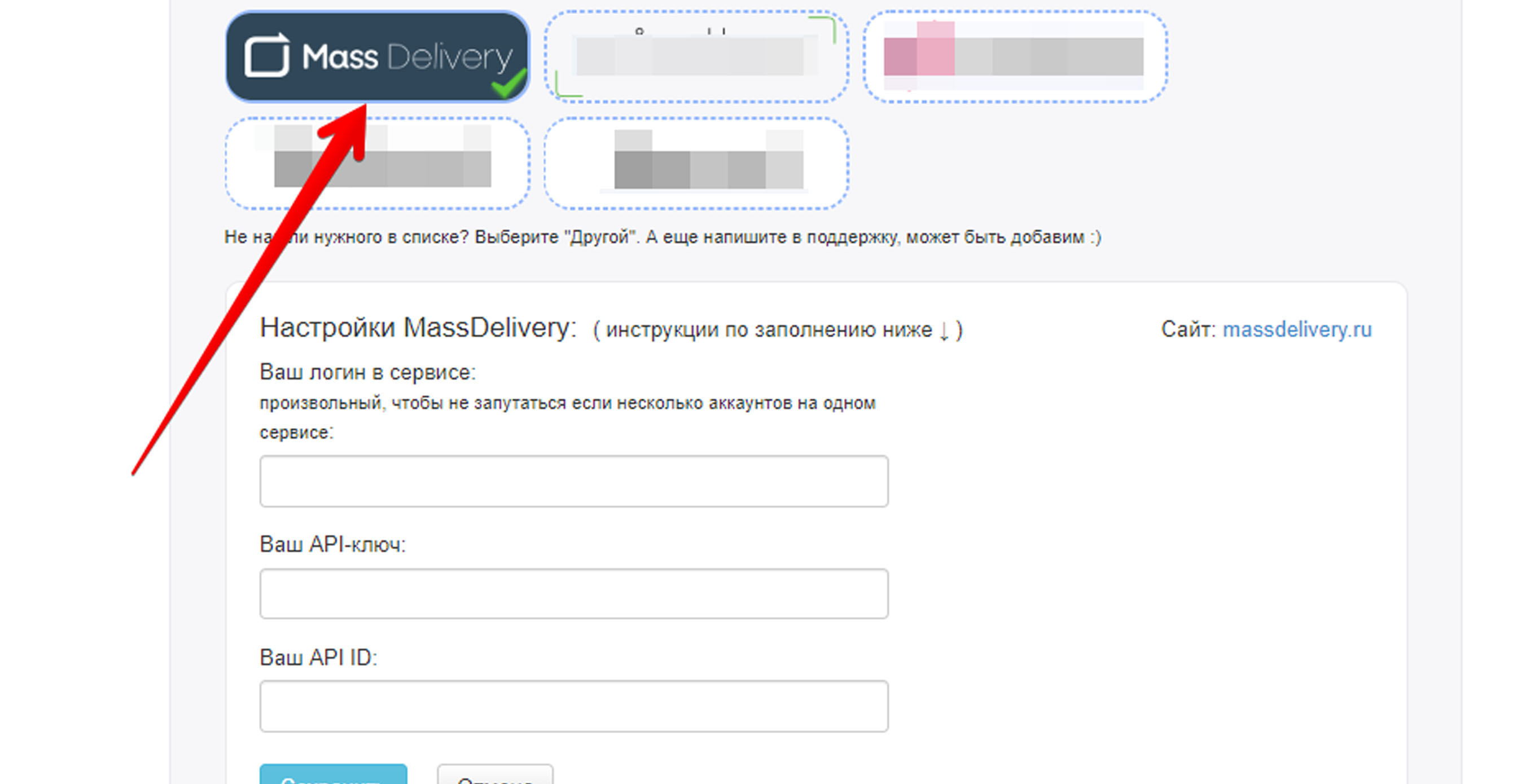Choose the blurred service tile with green corners
The width and height of the screenshot is (1517, 784).
pos(695,56)
